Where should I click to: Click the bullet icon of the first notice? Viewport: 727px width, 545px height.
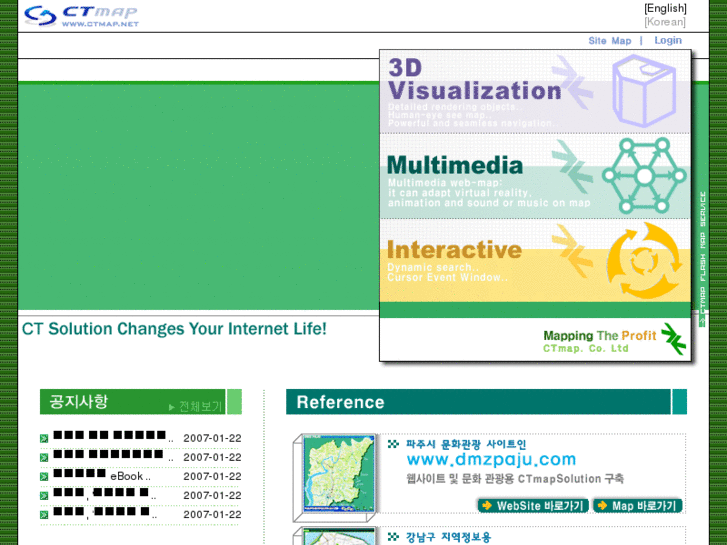coord(44,438)
